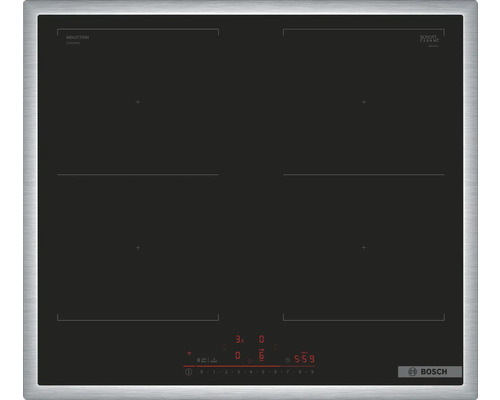Tap the cross marker of top-left cooking zone
This screenshot has height=400, width=500.
tap(138, 102)
